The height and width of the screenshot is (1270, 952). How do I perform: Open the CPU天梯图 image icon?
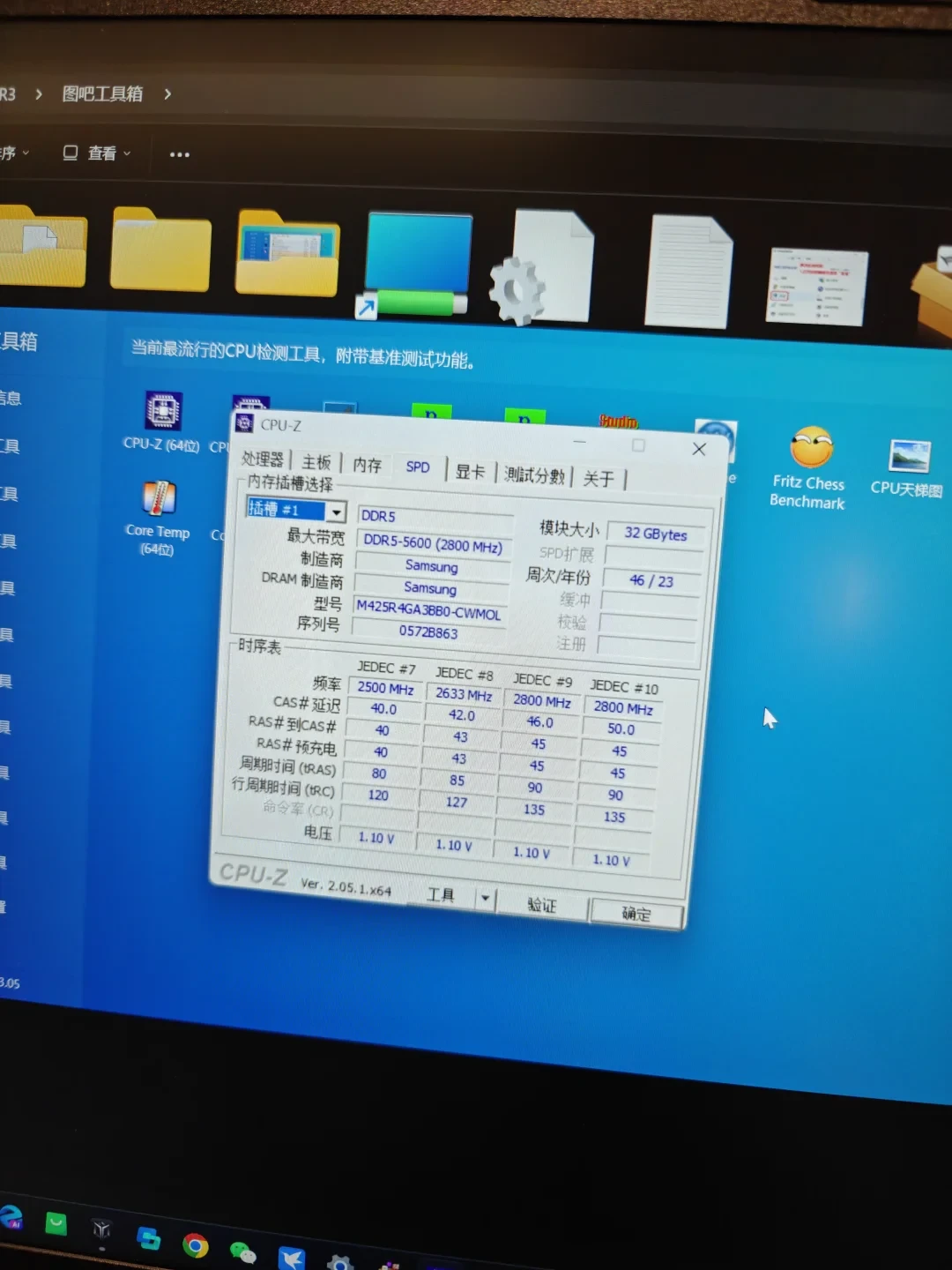(910, 457)
